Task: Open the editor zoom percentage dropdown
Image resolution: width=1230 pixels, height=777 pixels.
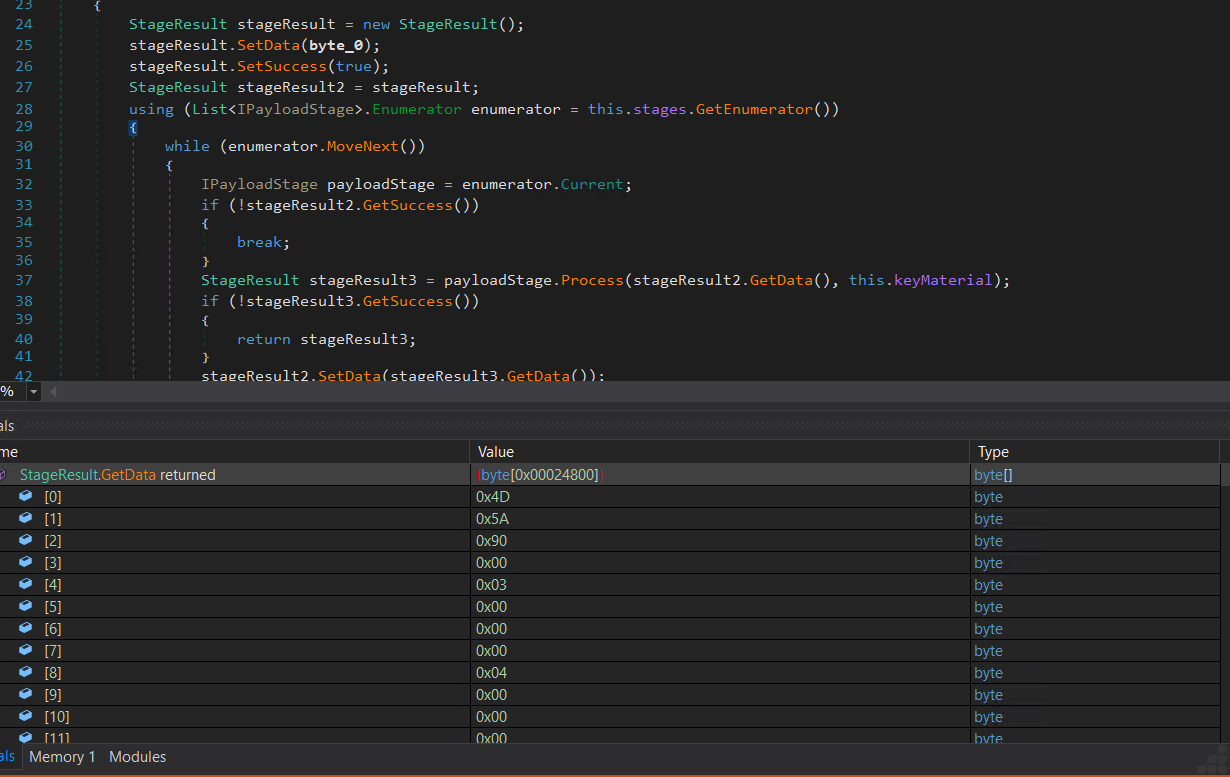Action: (x=34, y=392)
